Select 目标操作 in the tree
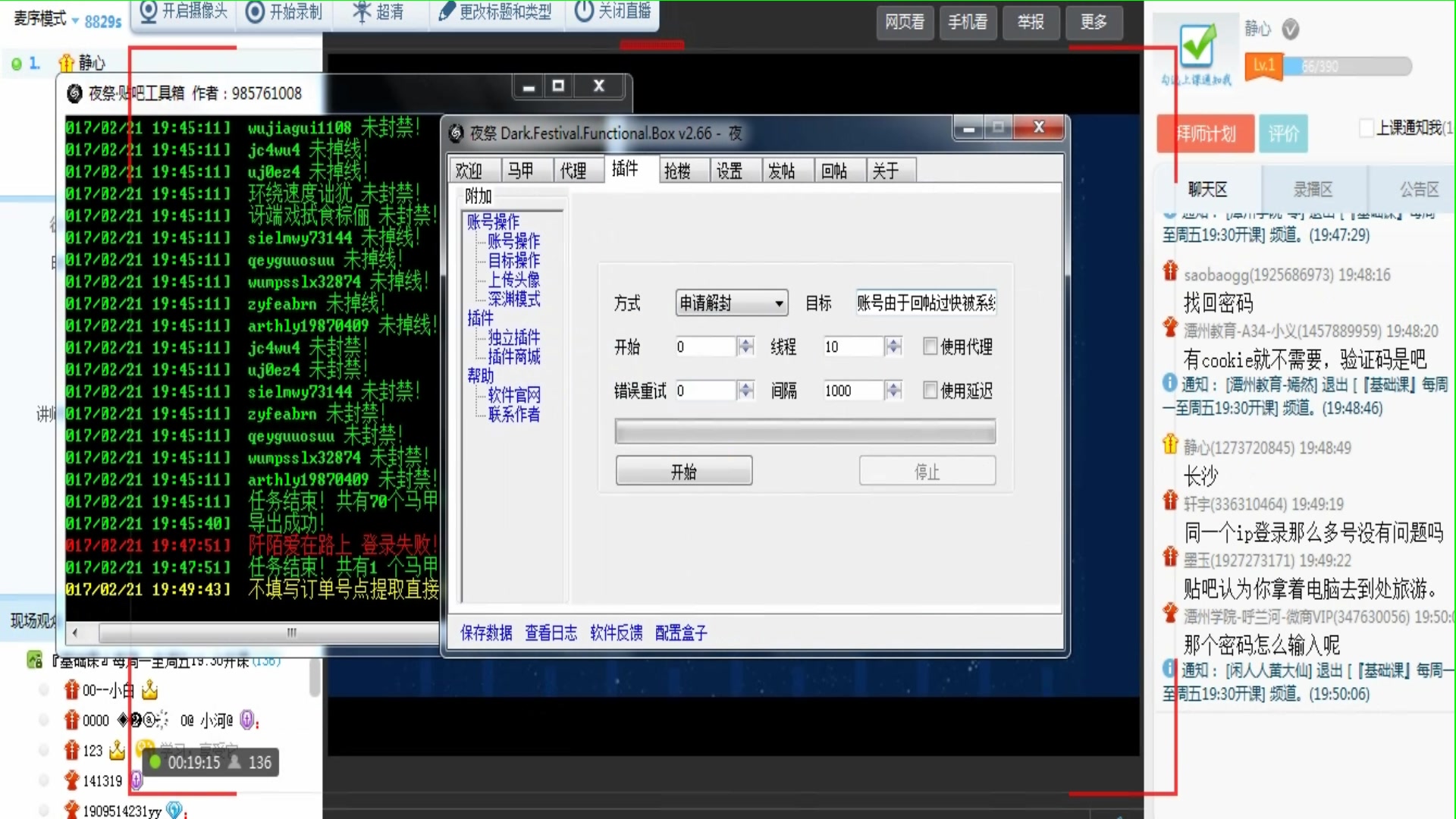Image resolution: width=1456 pixels, height=819 pixels. 513,260
